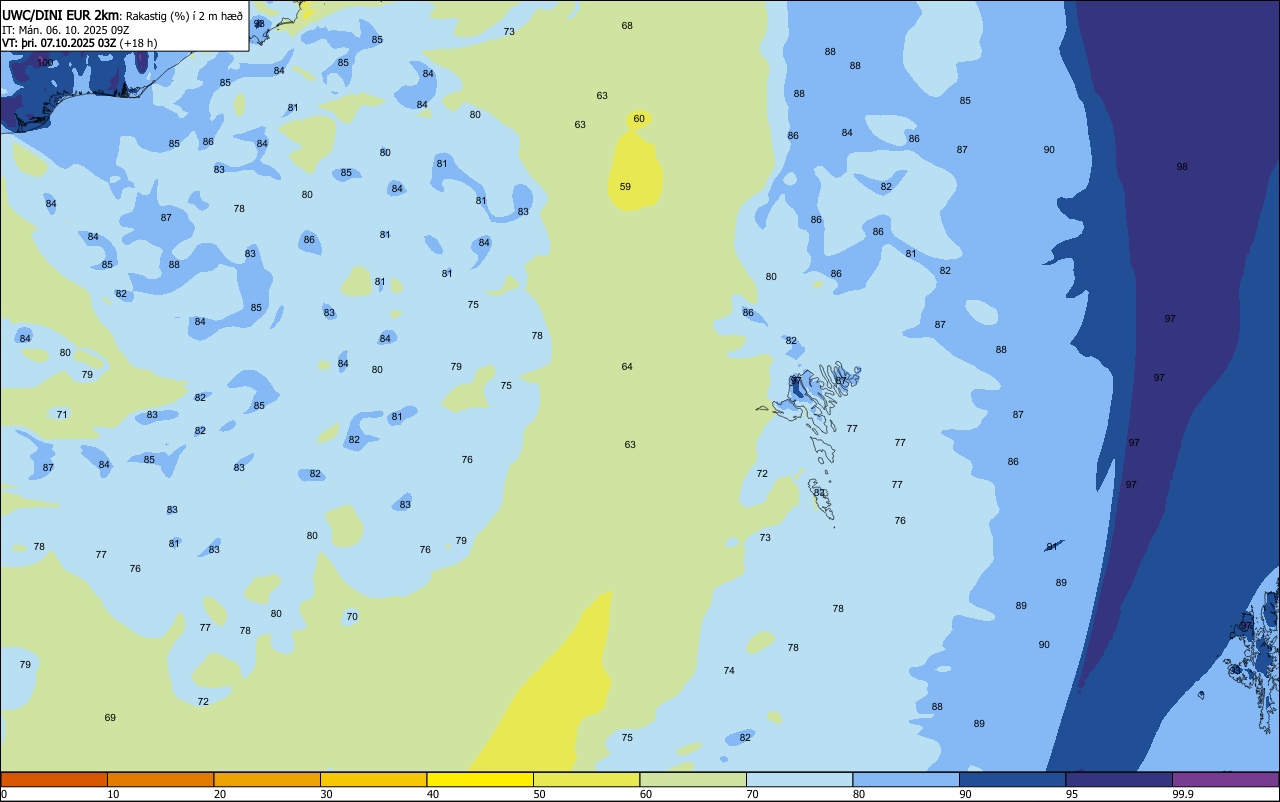The width and height of the screenshot is (1280, 802).
Task: Click the init time line "IT: Mán. 06. 10. 2025 09Z"
Action: click(x=68, y=29)
